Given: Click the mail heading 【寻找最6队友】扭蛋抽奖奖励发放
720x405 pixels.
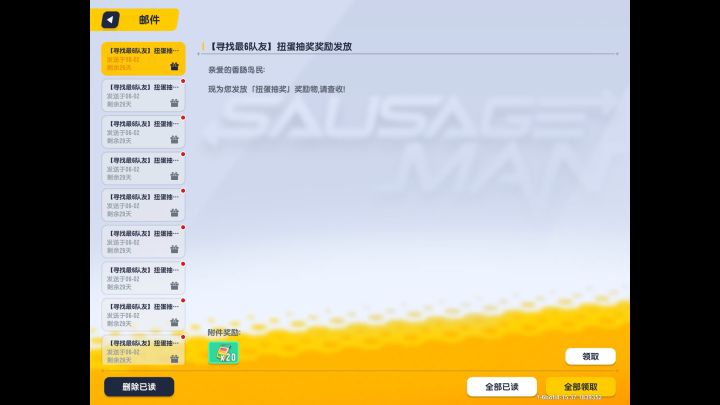Looking at the screenshot, I should click(280, 46).
